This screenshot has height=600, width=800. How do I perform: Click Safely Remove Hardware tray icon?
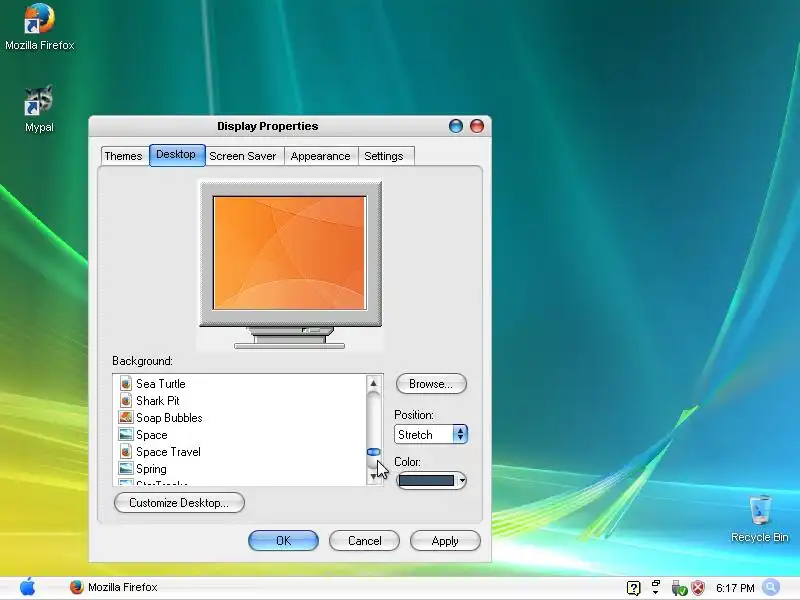coord(679,588)
